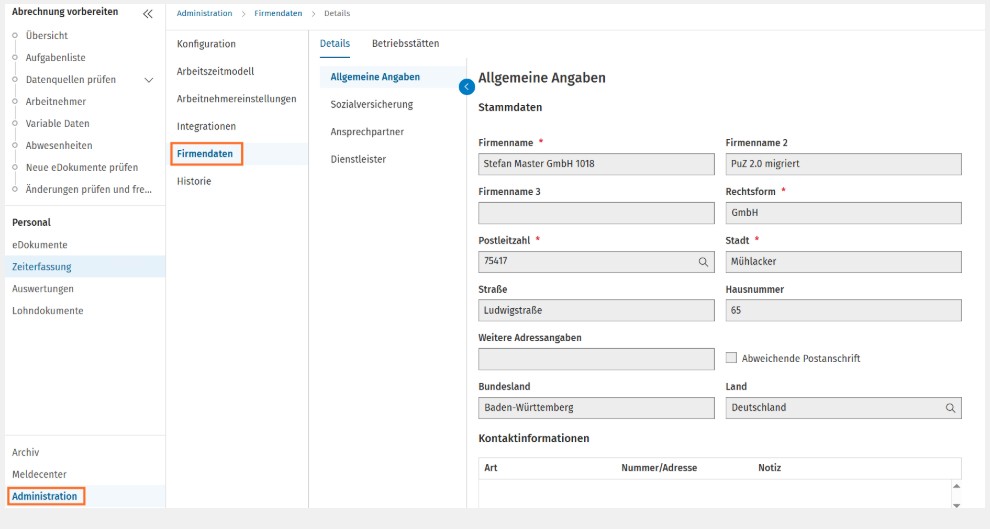Switch to the Betriebsstätten tab

(x=405, y=44)
